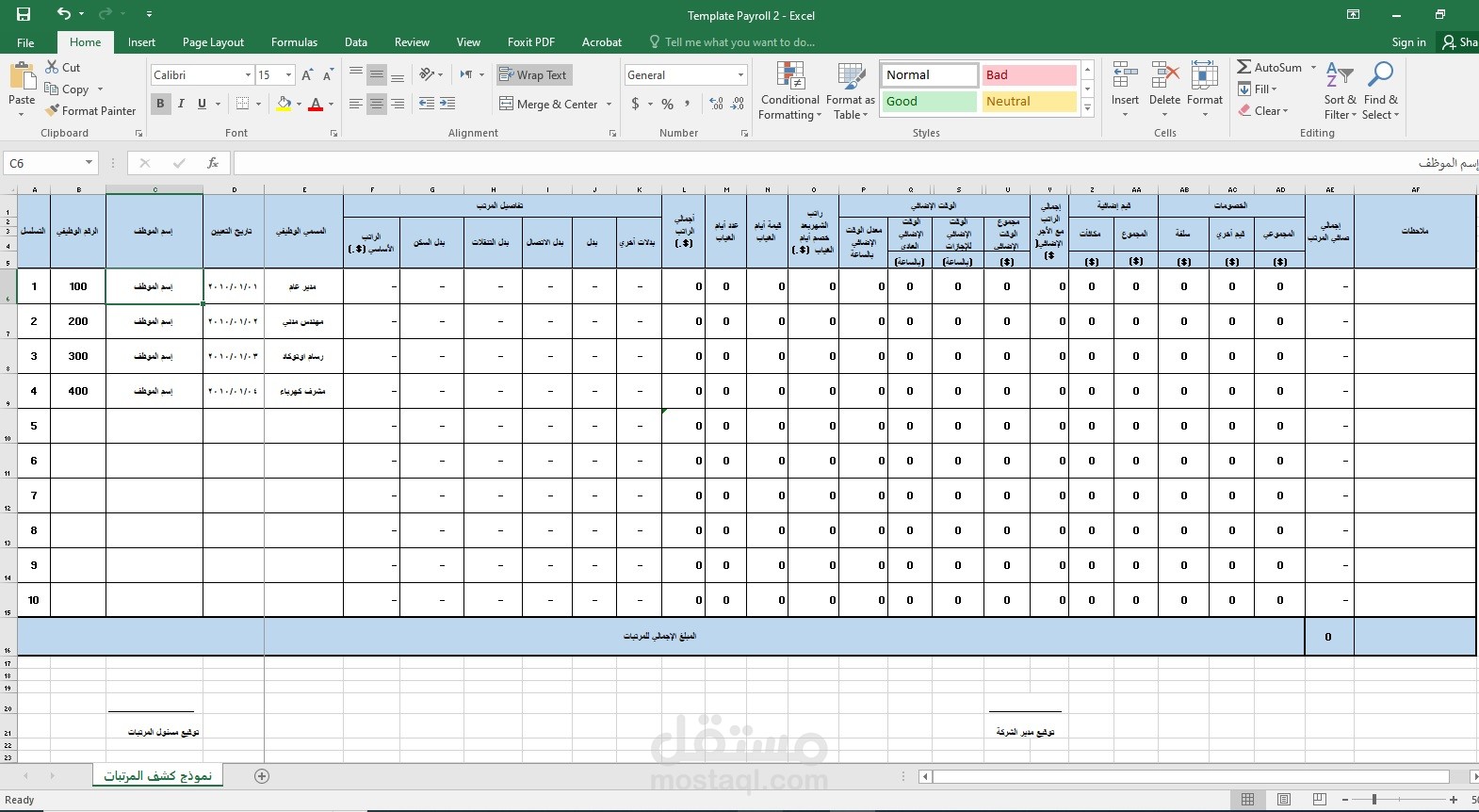Adjust the zoom slider

(1374, 800)
